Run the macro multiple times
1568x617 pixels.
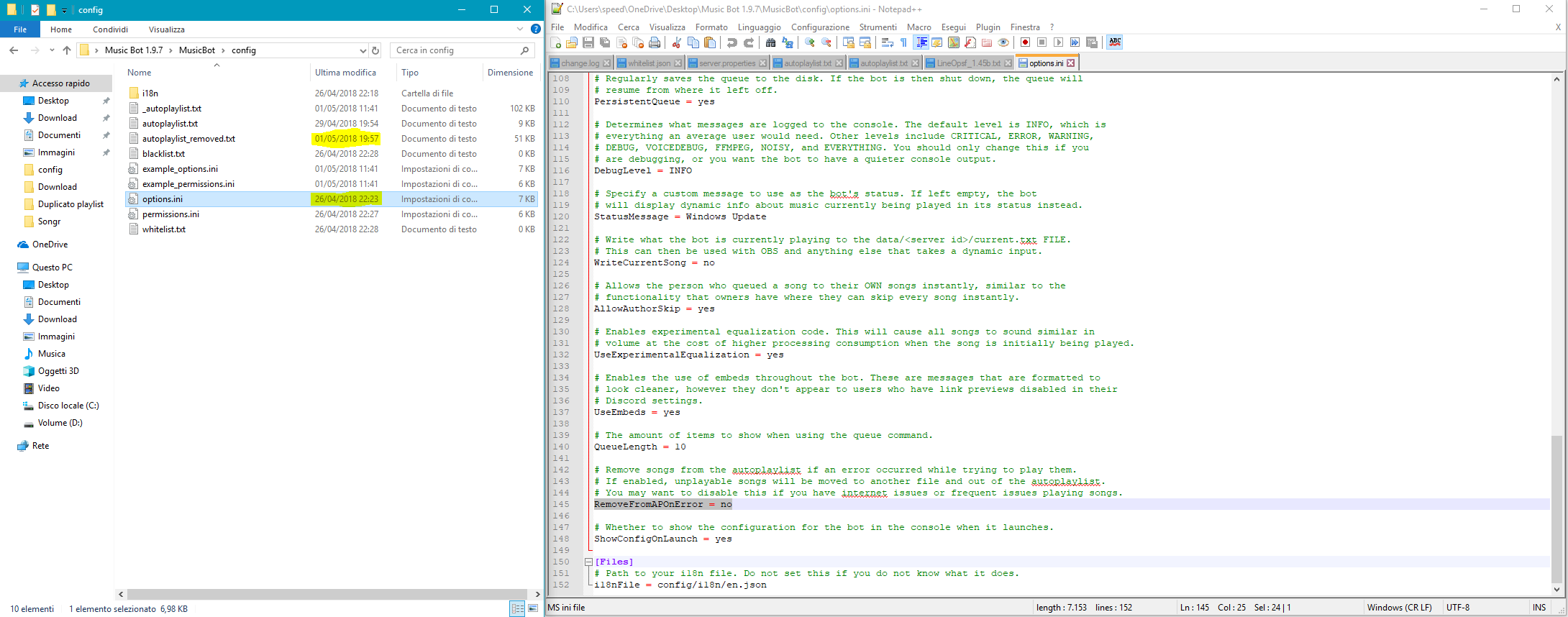click(1075, 42)
